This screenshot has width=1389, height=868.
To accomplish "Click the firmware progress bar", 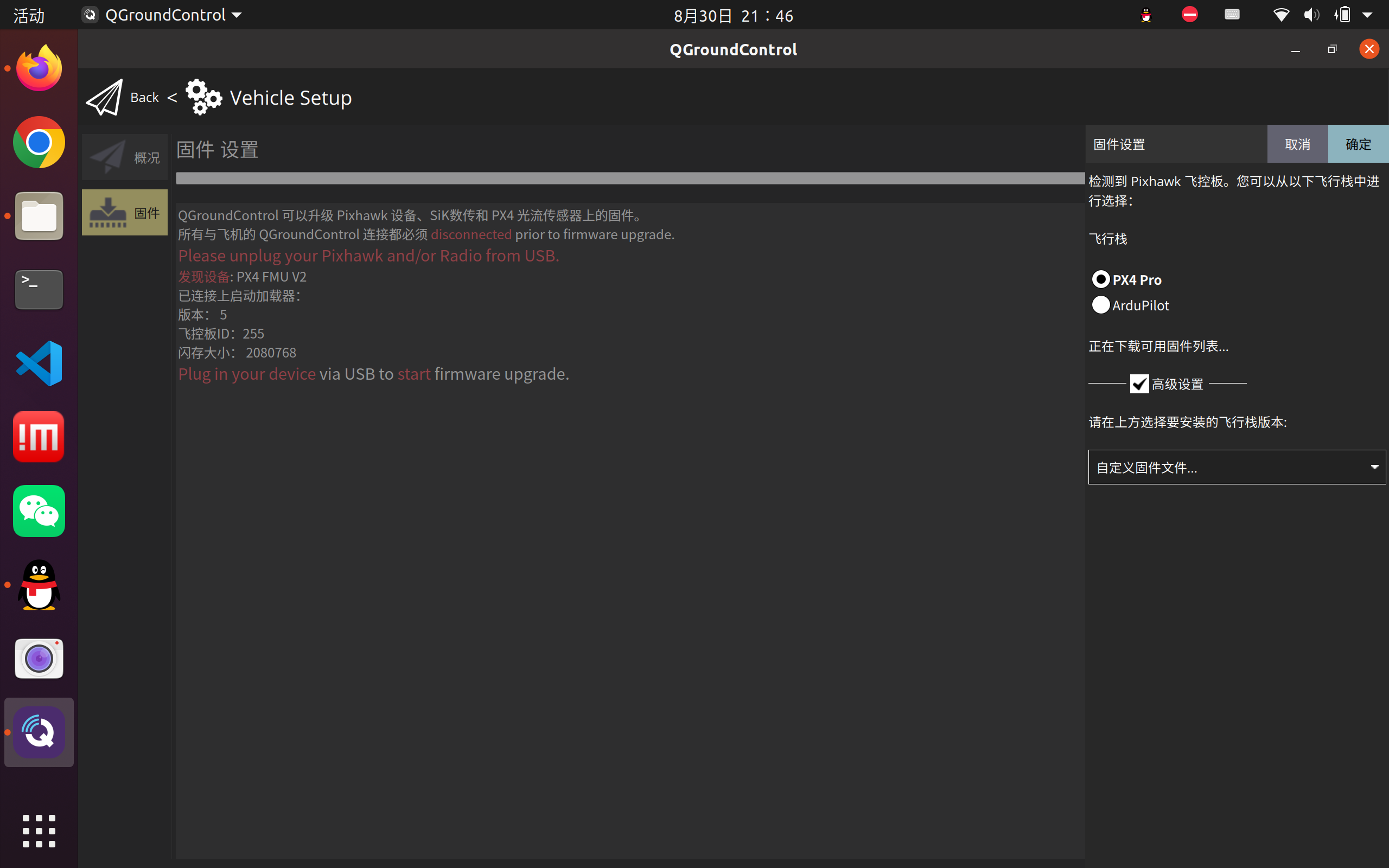I will coord(629,178).
